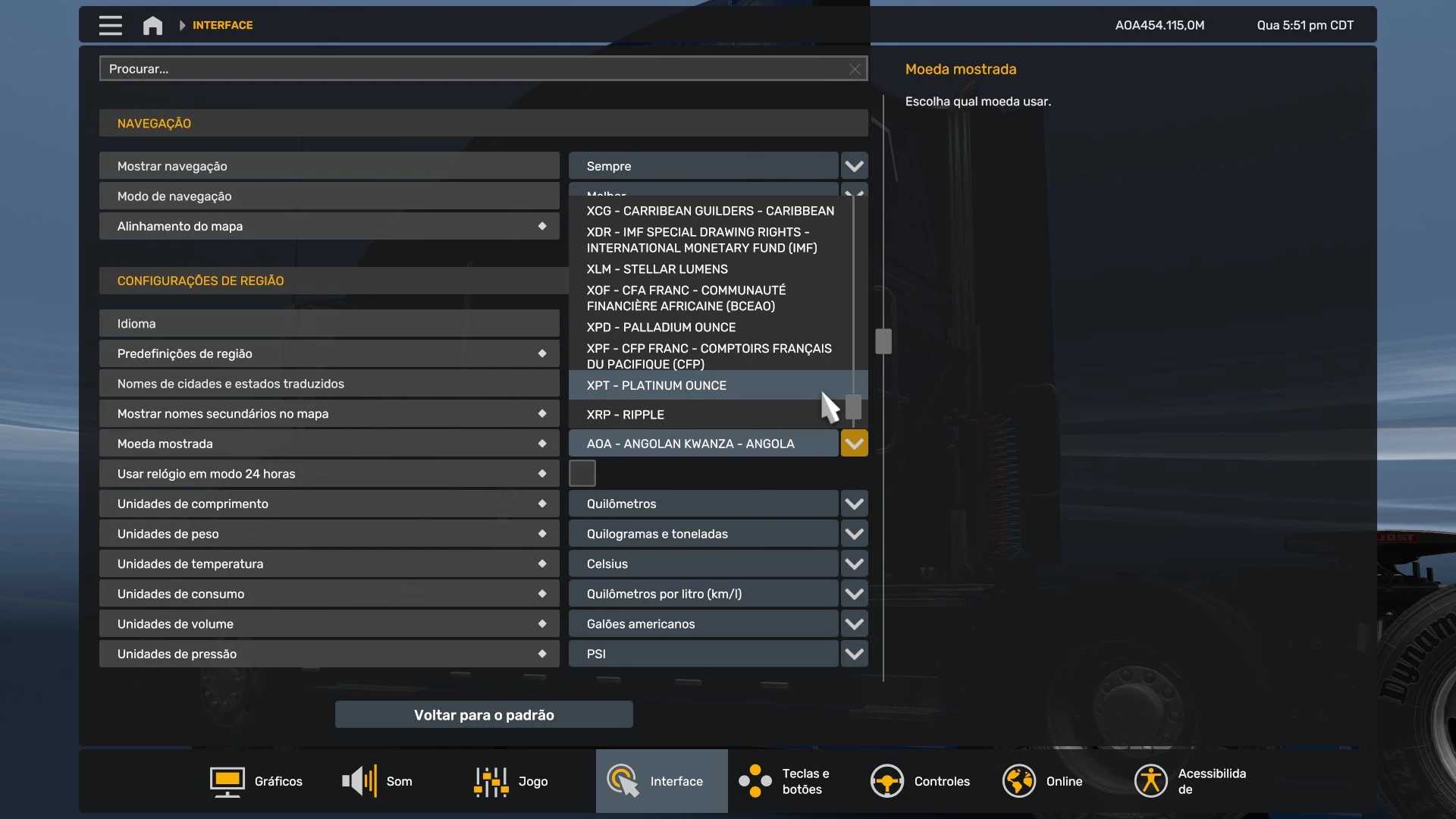Image resolution: width=1456 pixels, height=819 pixels.
Task: Open the hamburger menu icon
Action: [x=110, y=25]
